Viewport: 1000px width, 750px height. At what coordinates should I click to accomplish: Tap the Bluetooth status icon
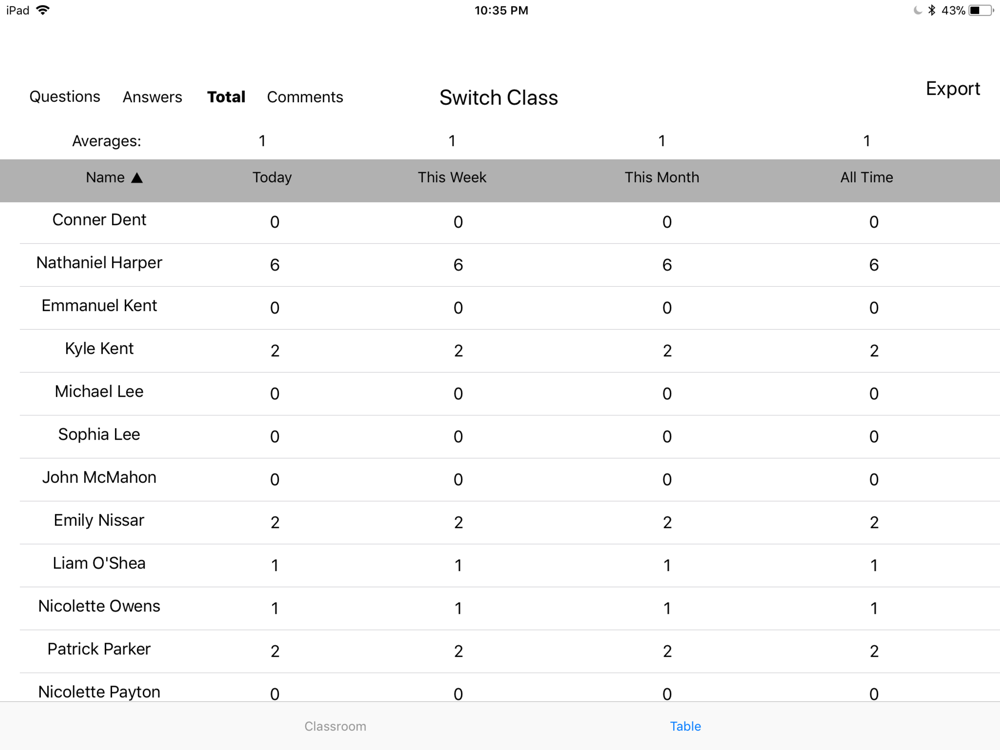(931, 10)
